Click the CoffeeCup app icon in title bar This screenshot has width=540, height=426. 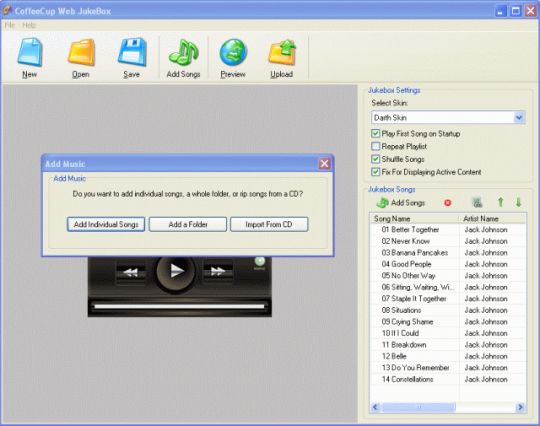[7, 10]
